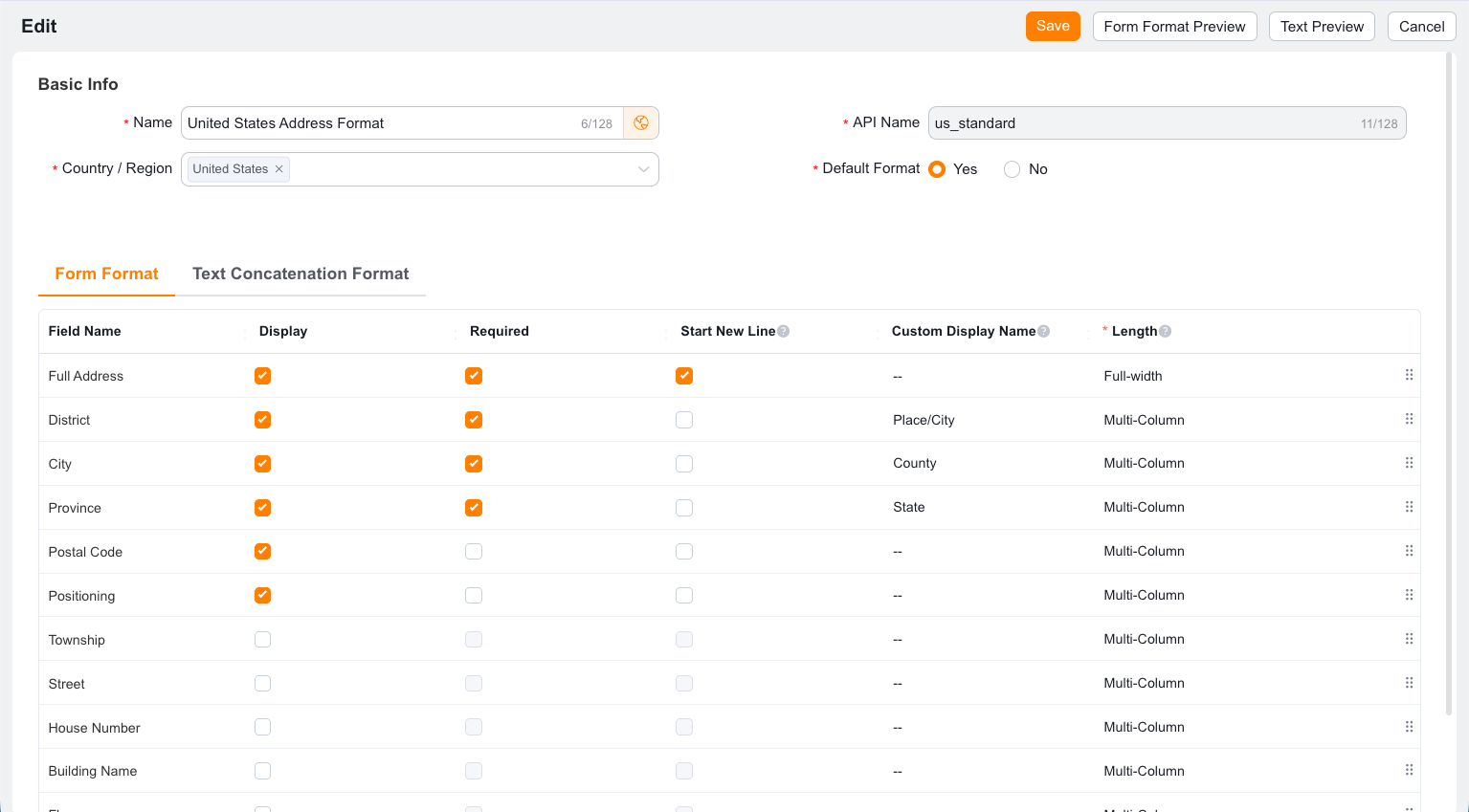The height and width of the screenshot is (812, 1469).
Task: Click drag handle on Street row
Action: [1409, 683]
